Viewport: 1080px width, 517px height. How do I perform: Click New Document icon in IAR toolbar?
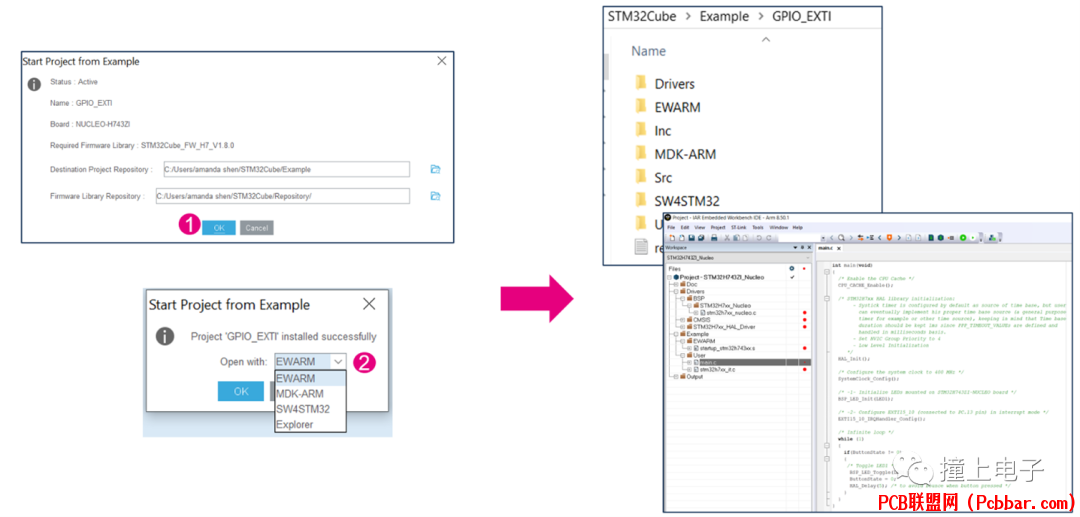tap(672, 238)
